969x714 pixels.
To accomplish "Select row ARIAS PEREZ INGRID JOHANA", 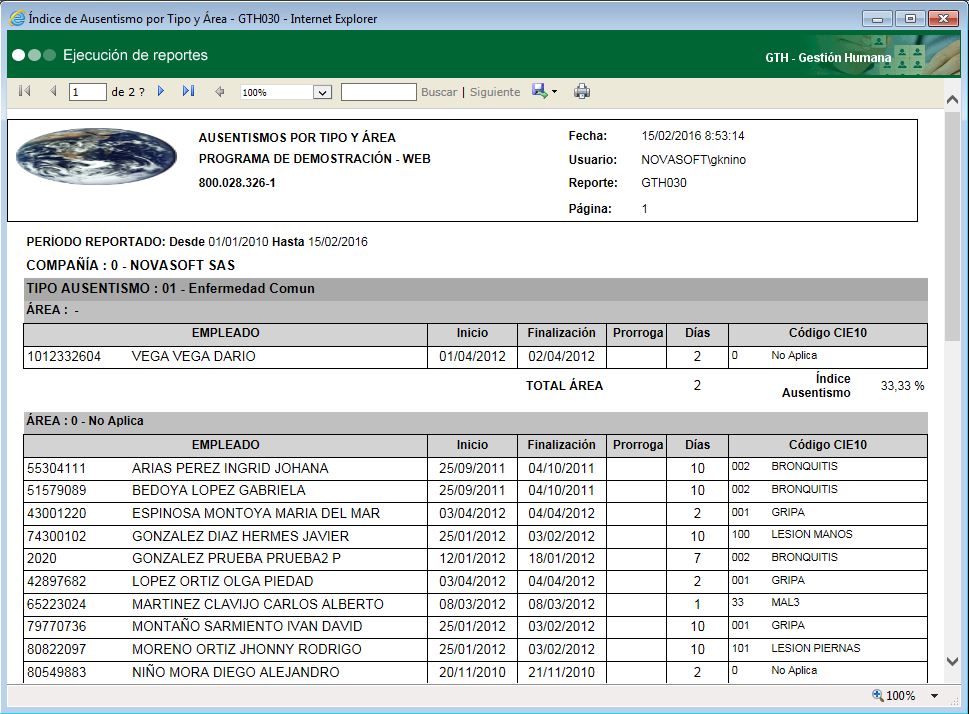I will (475, 468).
